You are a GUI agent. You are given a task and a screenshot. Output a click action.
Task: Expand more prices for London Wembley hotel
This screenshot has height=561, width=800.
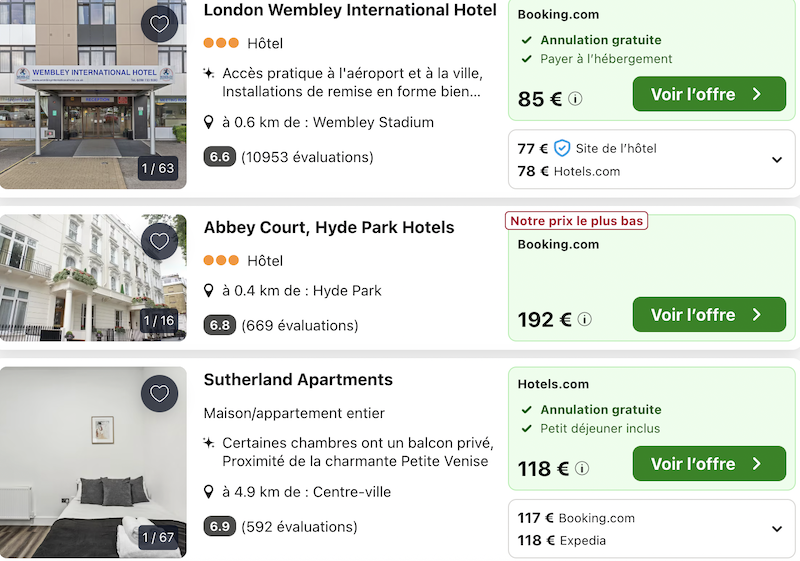pos(777,160)
